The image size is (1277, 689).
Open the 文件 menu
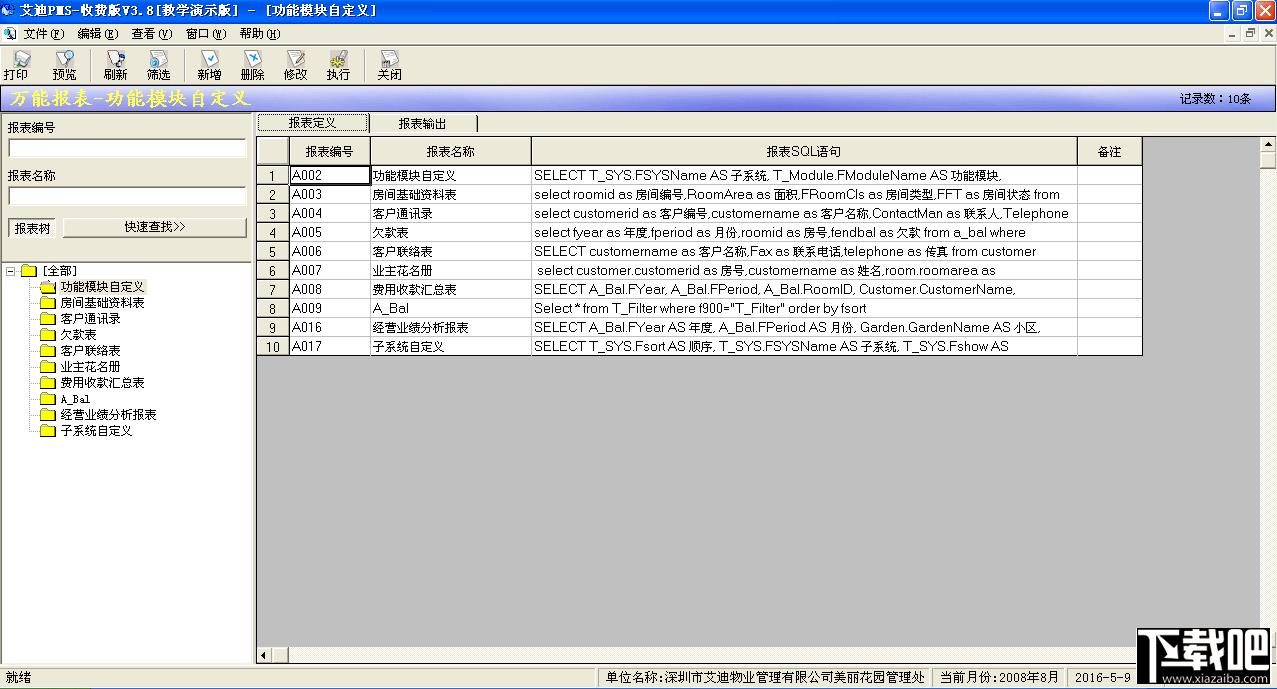coord(43,34)
